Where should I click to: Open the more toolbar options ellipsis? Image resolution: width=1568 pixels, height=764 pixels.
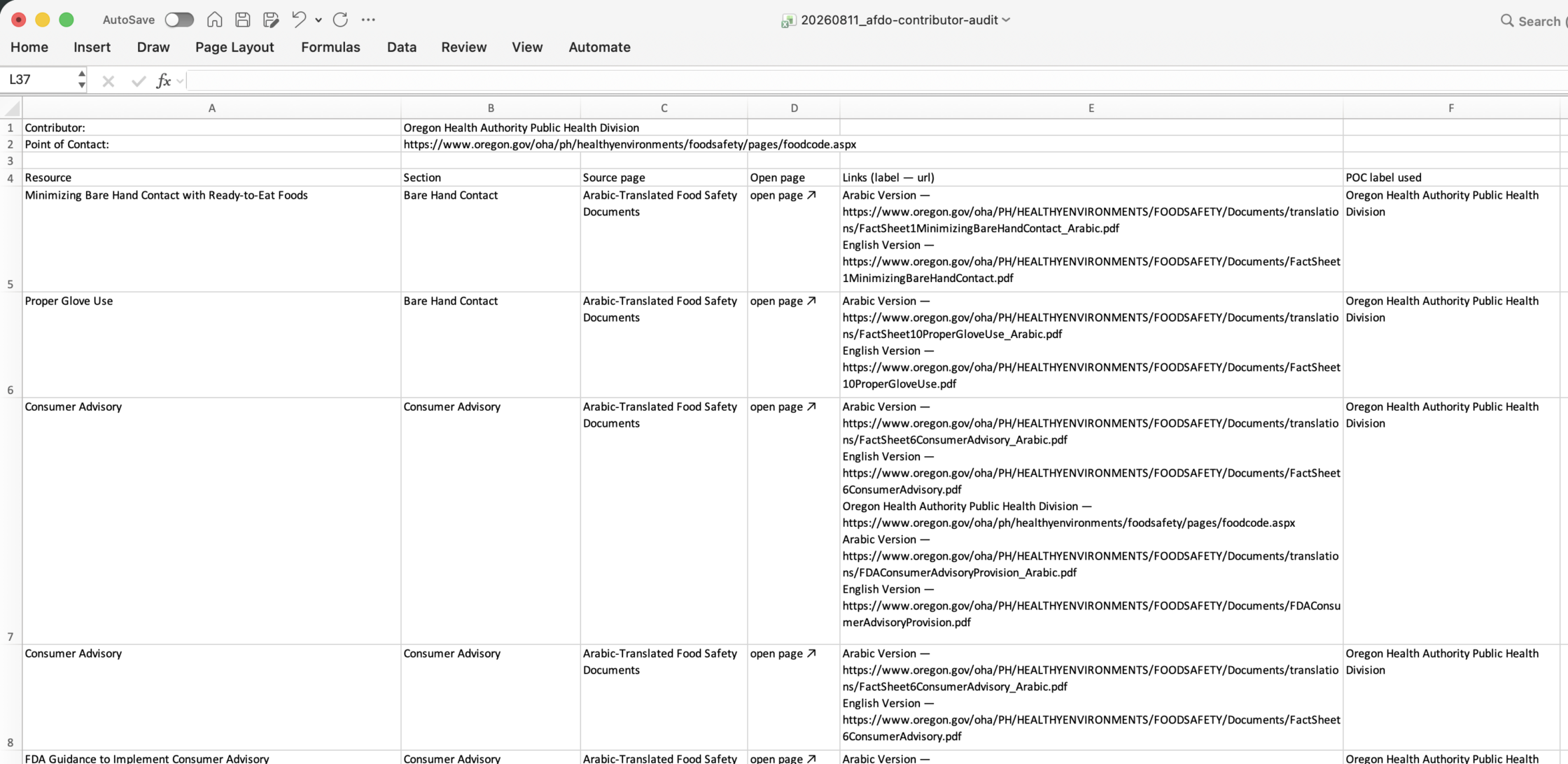(368, 20)
